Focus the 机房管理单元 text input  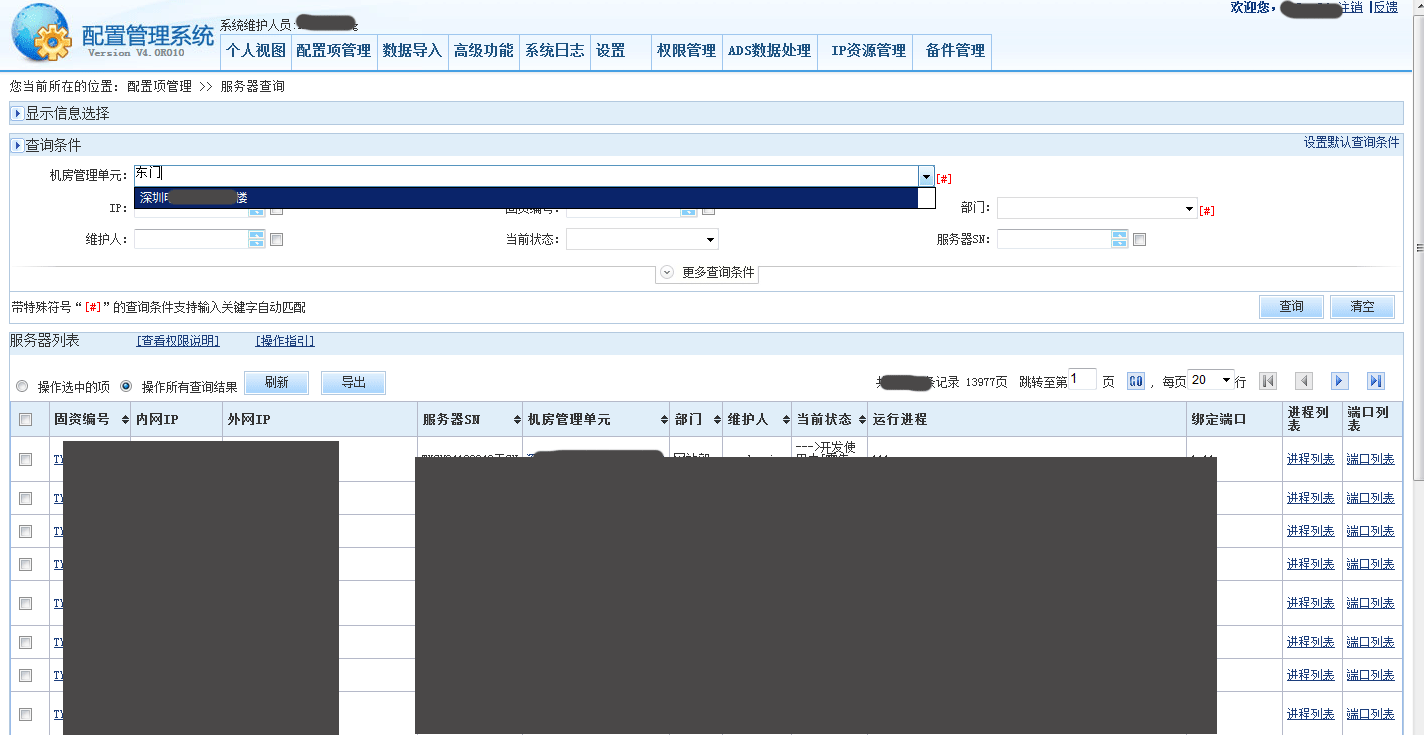coord(526,176)
